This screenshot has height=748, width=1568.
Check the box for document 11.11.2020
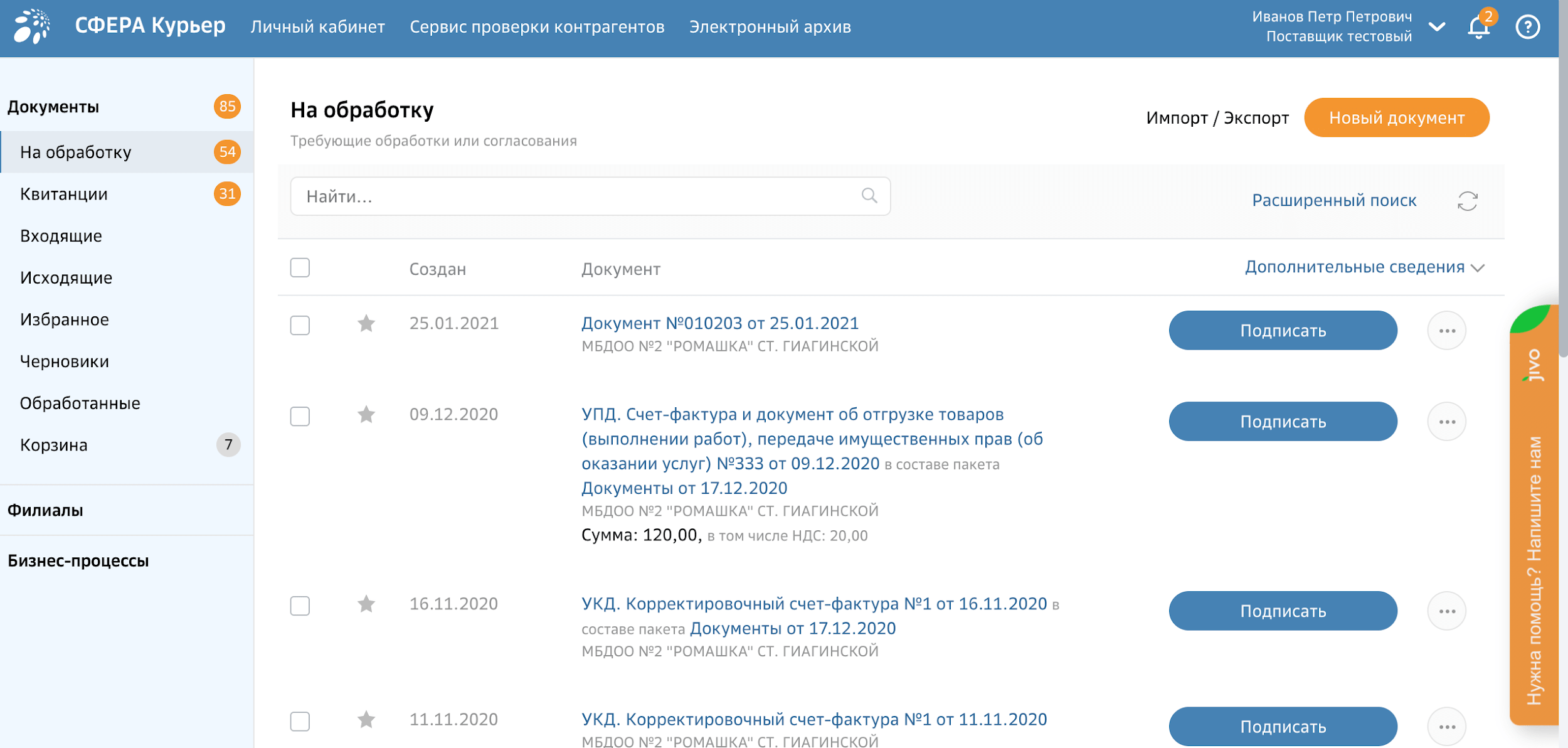click(300, 722)
